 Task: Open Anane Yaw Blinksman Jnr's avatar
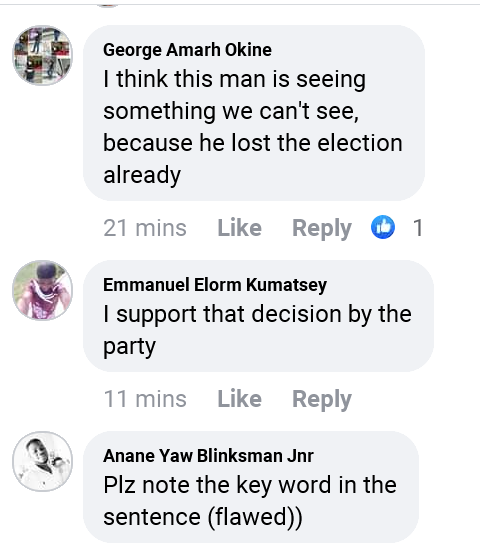tap(43, 461)
